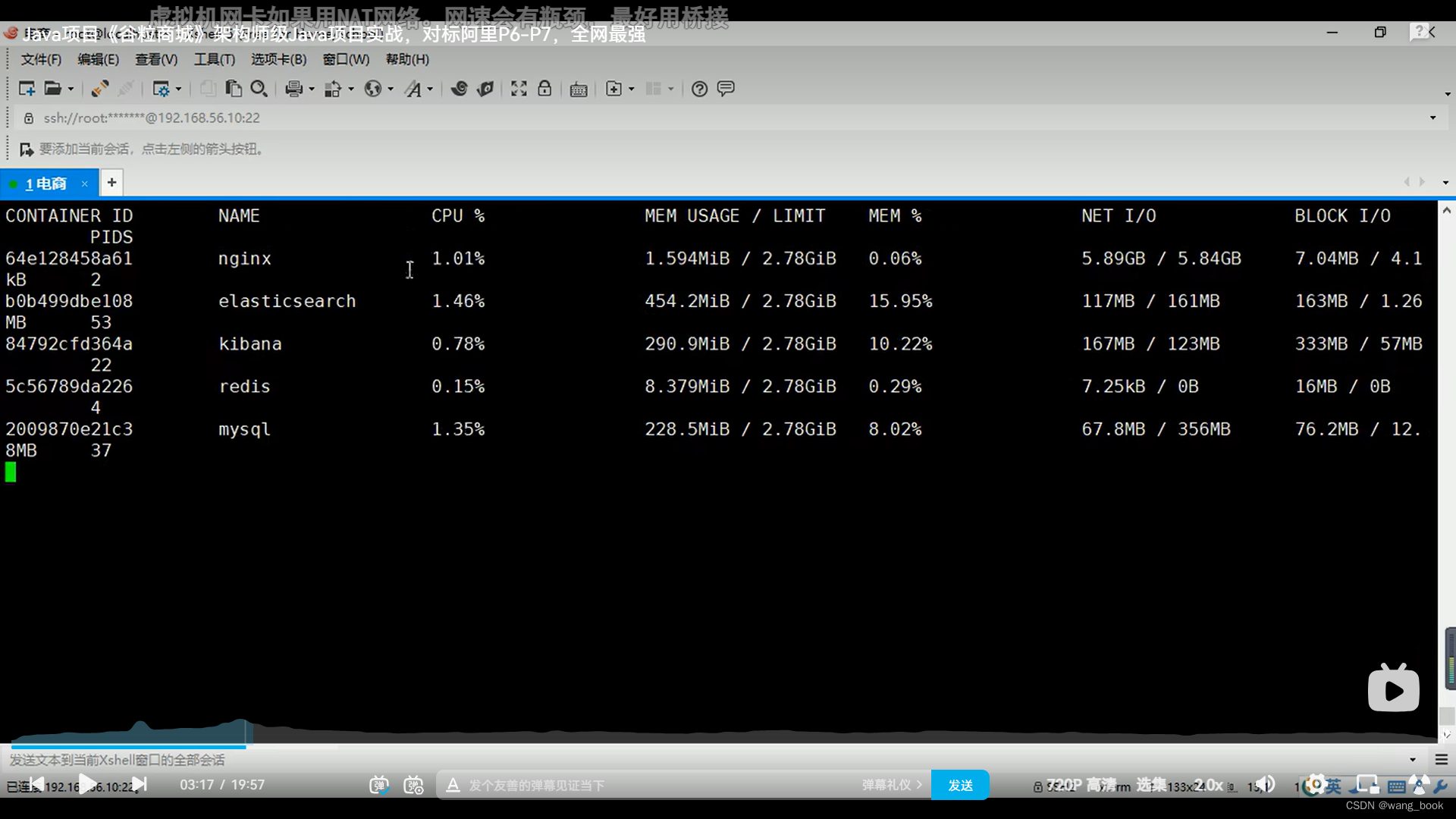Open the 选集 episode list
1456x819 pixels.
pyautogui.click(x=1151, y=785)
